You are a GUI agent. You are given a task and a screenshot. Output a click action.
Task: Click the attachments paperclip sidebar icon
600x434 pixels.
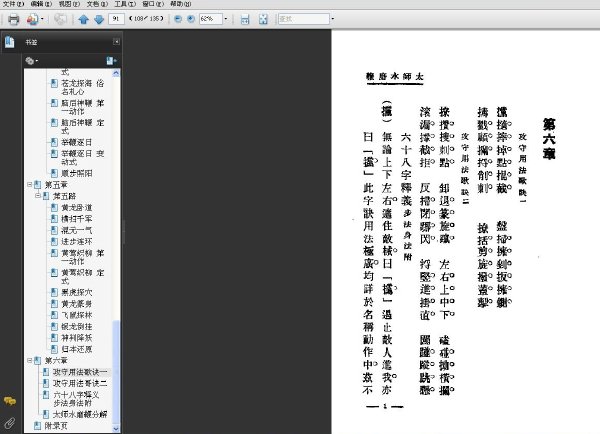[10, 423]
